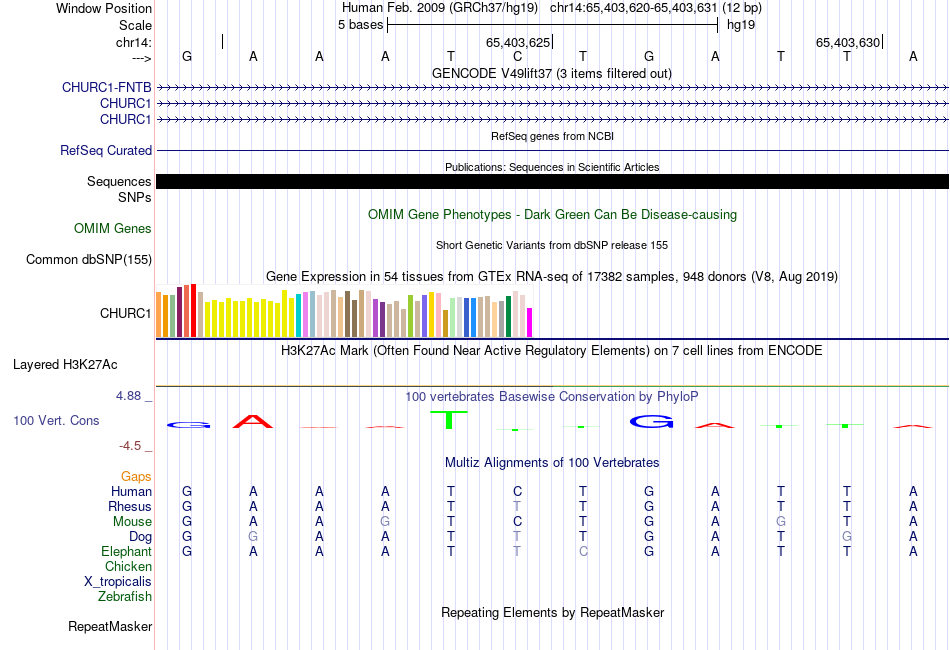The image size is (950, 650).
Task: Click the Human Feb. 2009 (GRCh37/hg19) text
Action: point(440,8)
